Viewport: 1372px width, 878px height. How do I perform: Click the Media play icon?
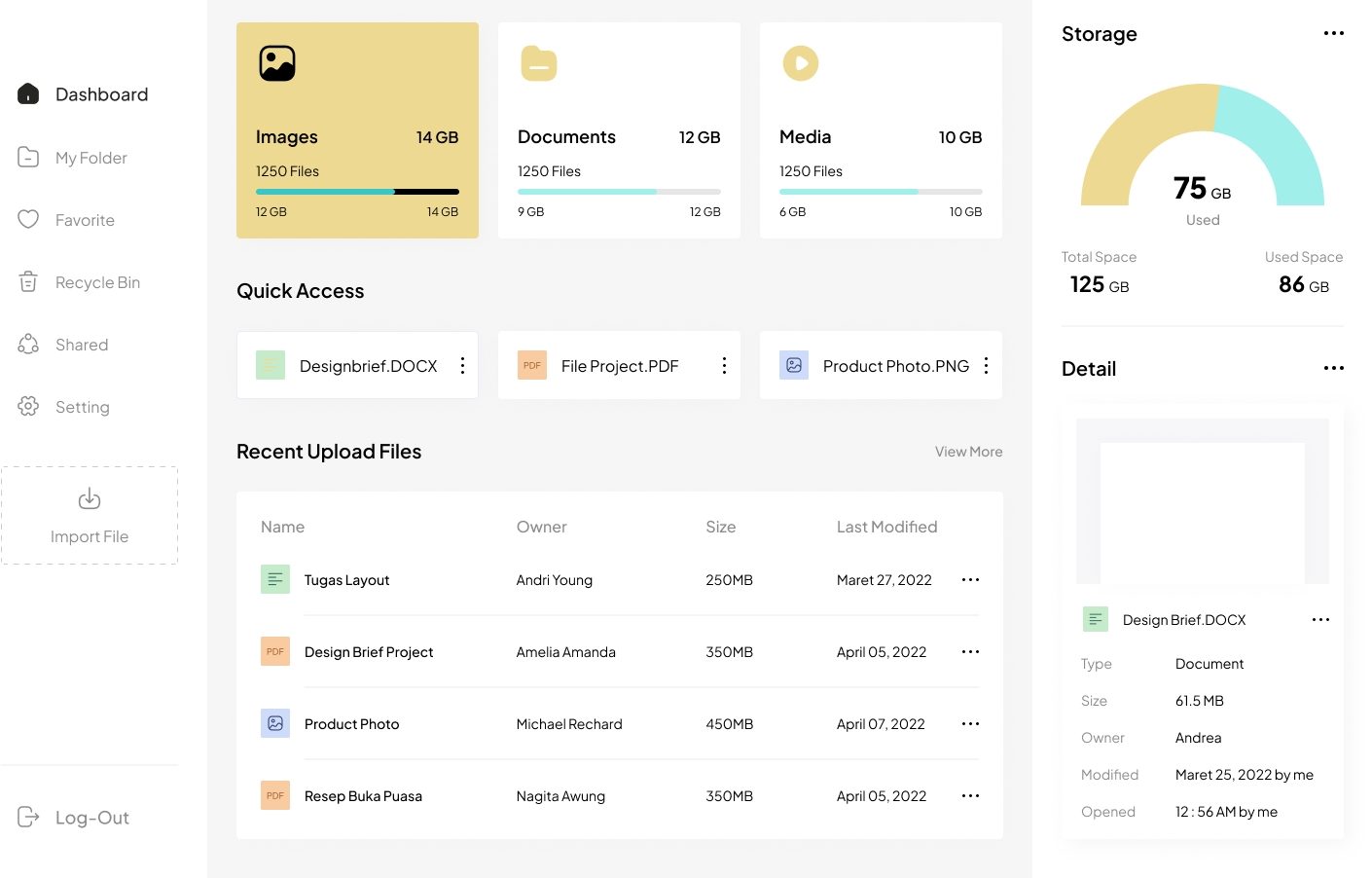coord(800,63)
